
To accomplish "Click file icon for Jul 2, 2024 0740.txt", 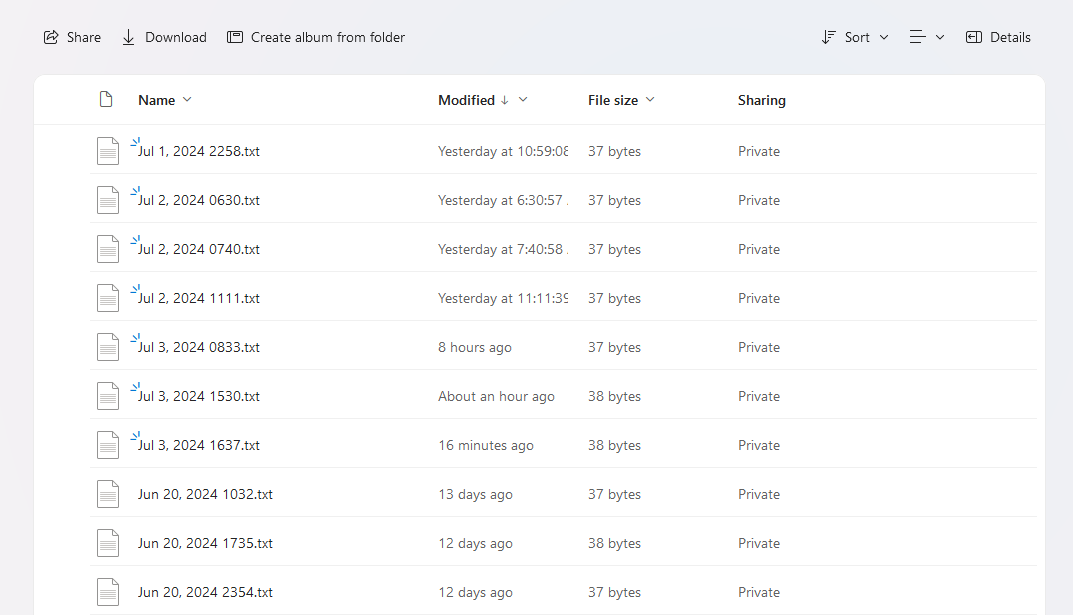I will pos(108,249).
